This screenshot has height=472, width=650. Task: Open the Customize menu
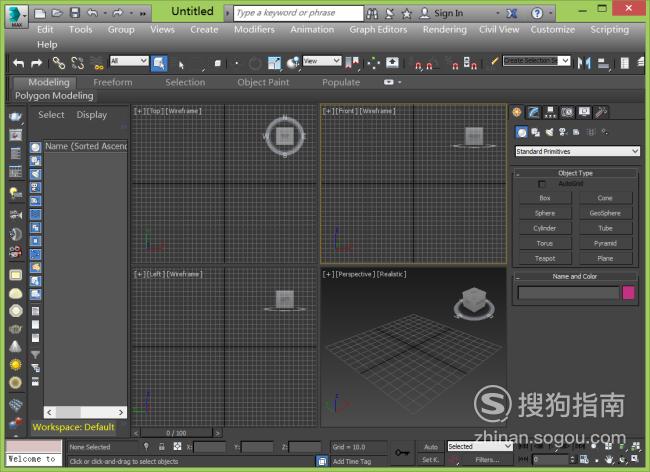553,29
